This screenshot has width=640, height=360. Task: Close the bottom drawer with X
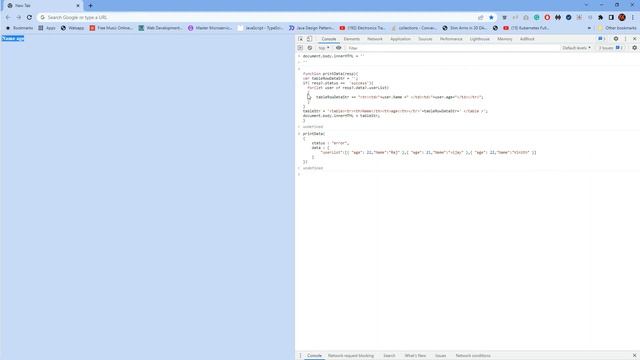(634, 356)
